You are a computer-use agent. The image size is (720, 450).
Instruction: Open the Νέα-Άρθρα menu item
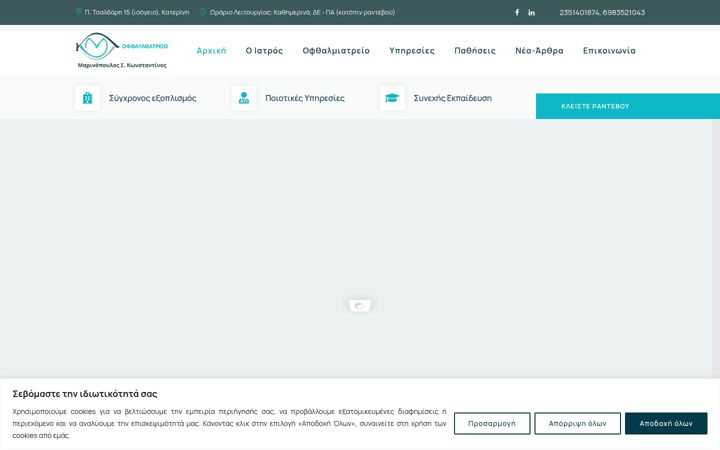539,51
